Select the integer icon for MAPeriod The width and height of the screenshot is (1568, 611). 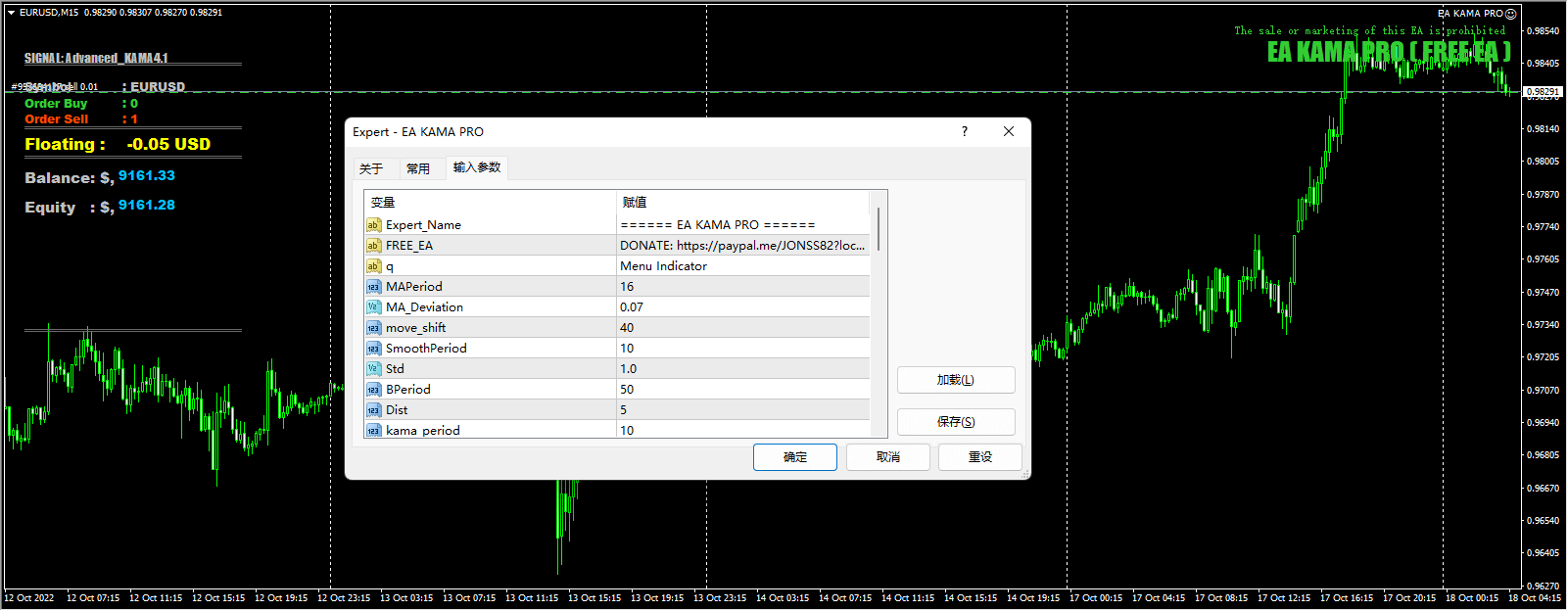[x=373, y=287]
